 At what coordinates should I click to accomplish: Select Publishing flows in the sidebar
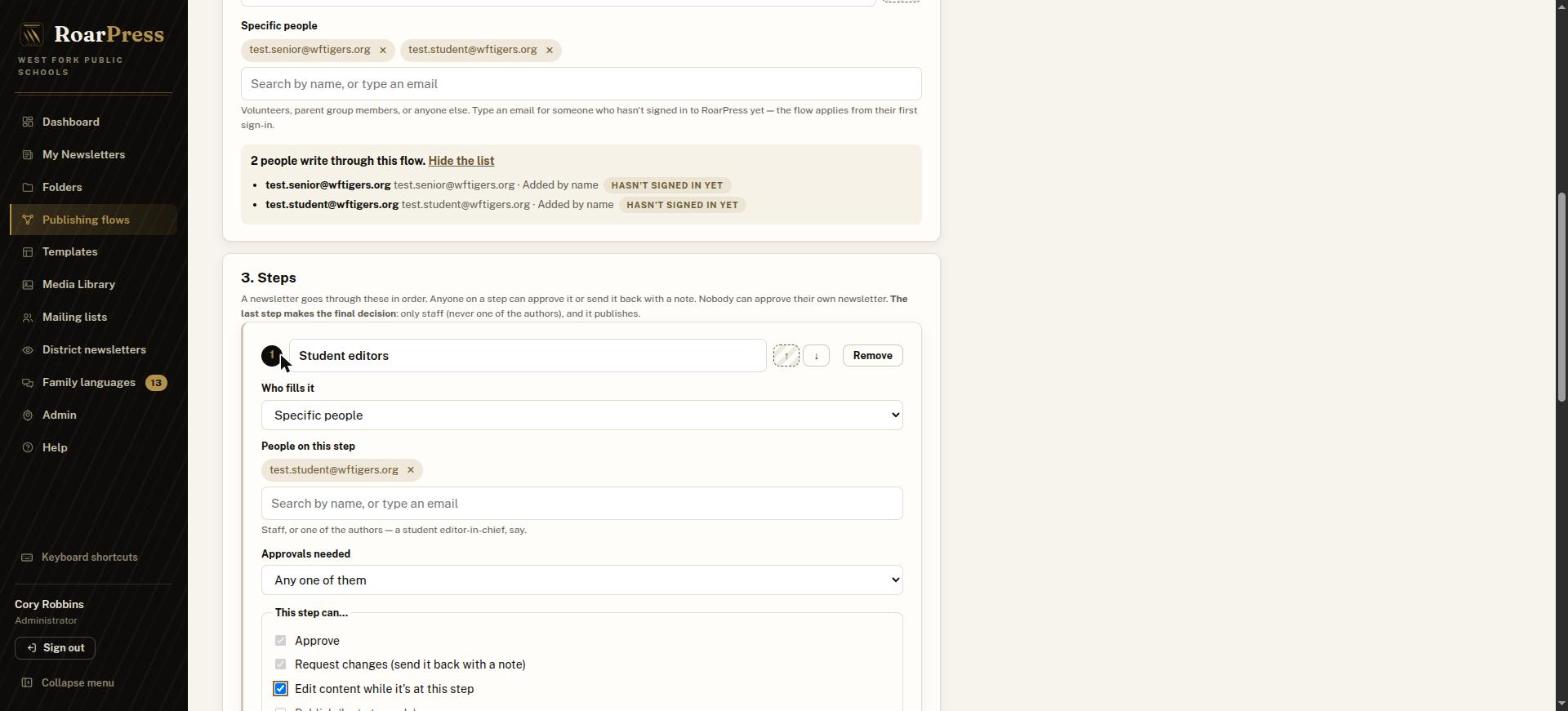[93, 220]
